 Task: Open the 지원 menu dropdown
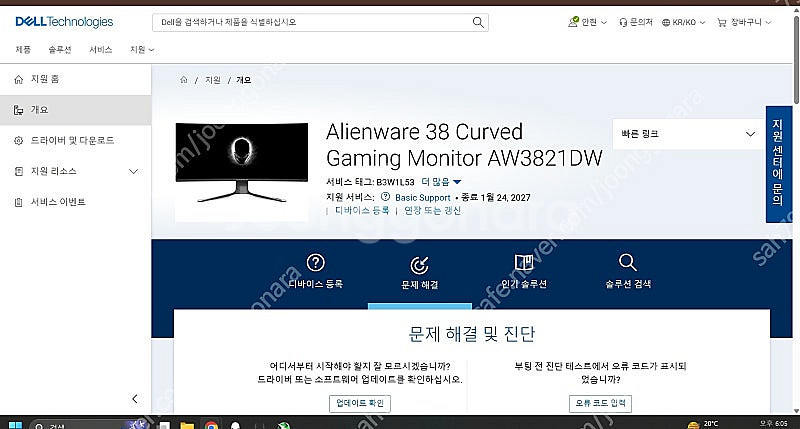[142, 49]
